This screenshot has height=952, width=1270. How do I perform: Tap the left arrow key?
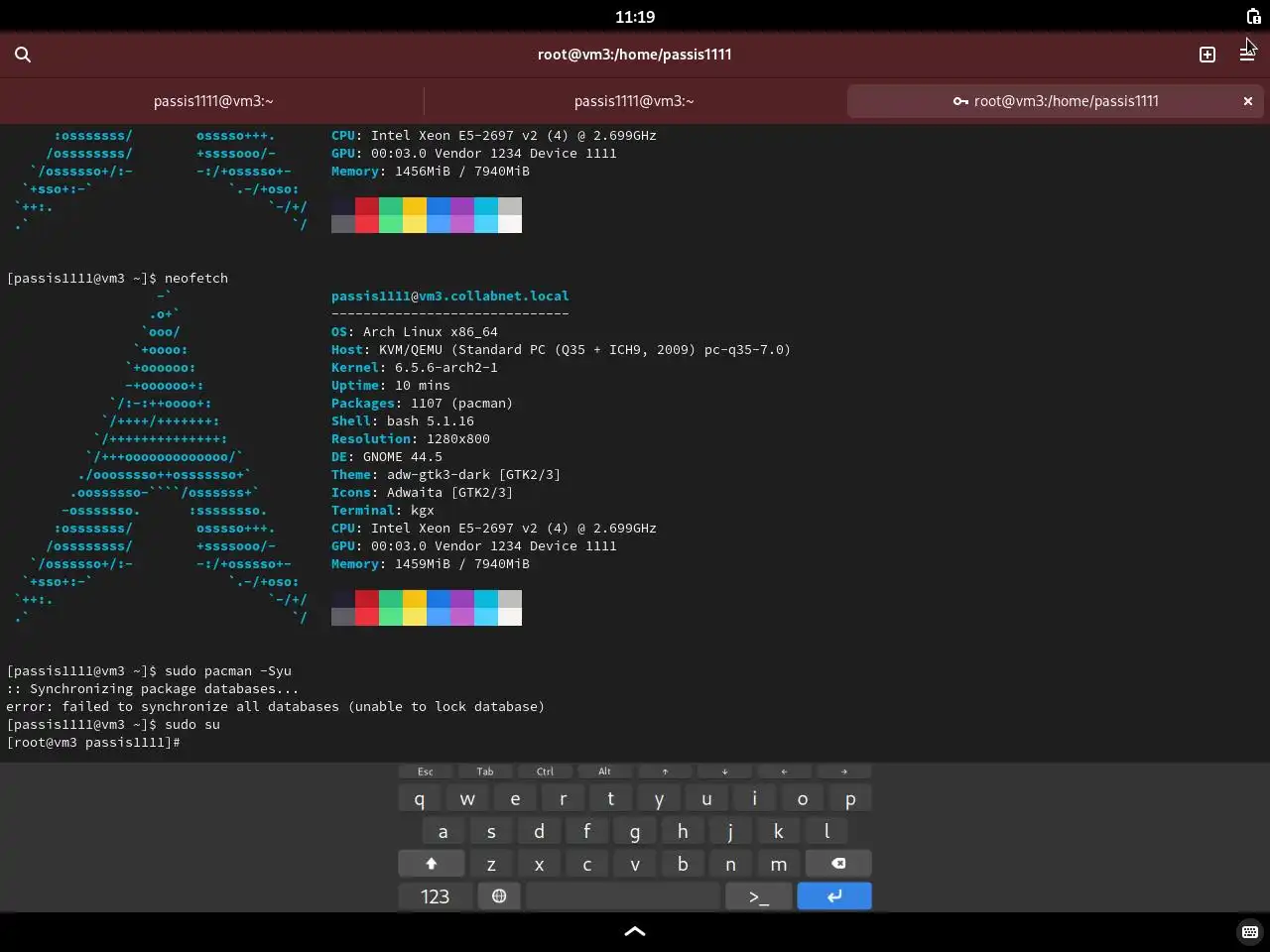click(x=784, y=772)
